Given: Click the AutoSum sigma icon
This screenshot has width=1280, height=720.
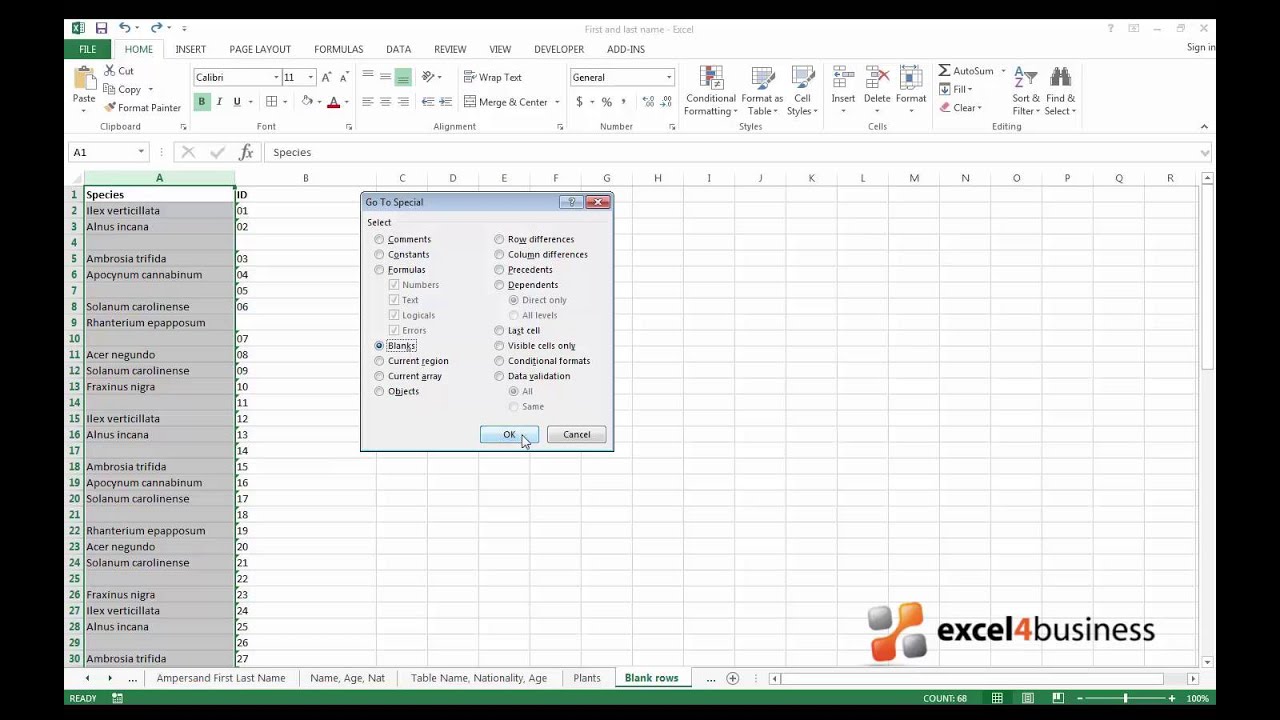Looking at the screenshot, I should (x=944, y=71).
